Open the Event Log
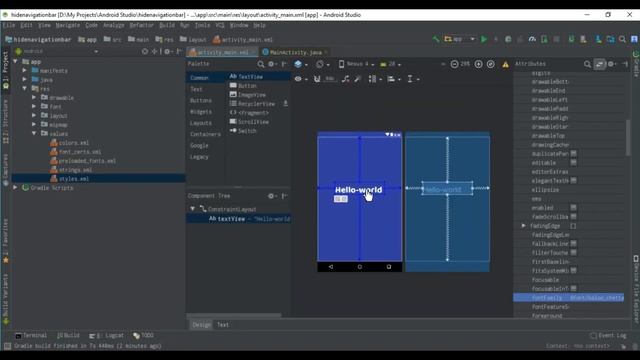The height and width of the screenshot is (360, 640). tap(608, 336)
